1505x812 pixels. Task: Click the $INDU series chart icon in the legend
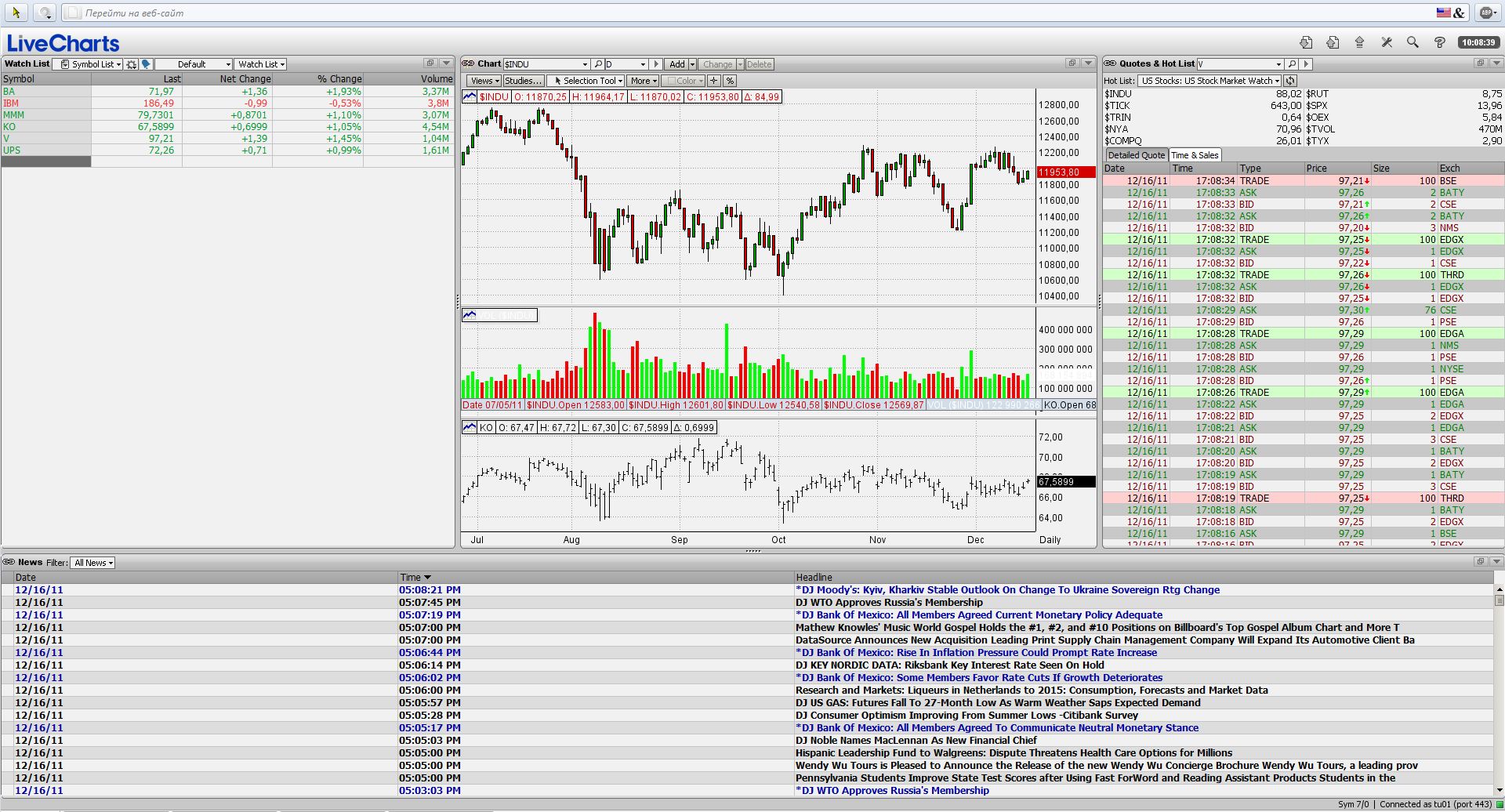pyautogui.click(x=470, y=96)
